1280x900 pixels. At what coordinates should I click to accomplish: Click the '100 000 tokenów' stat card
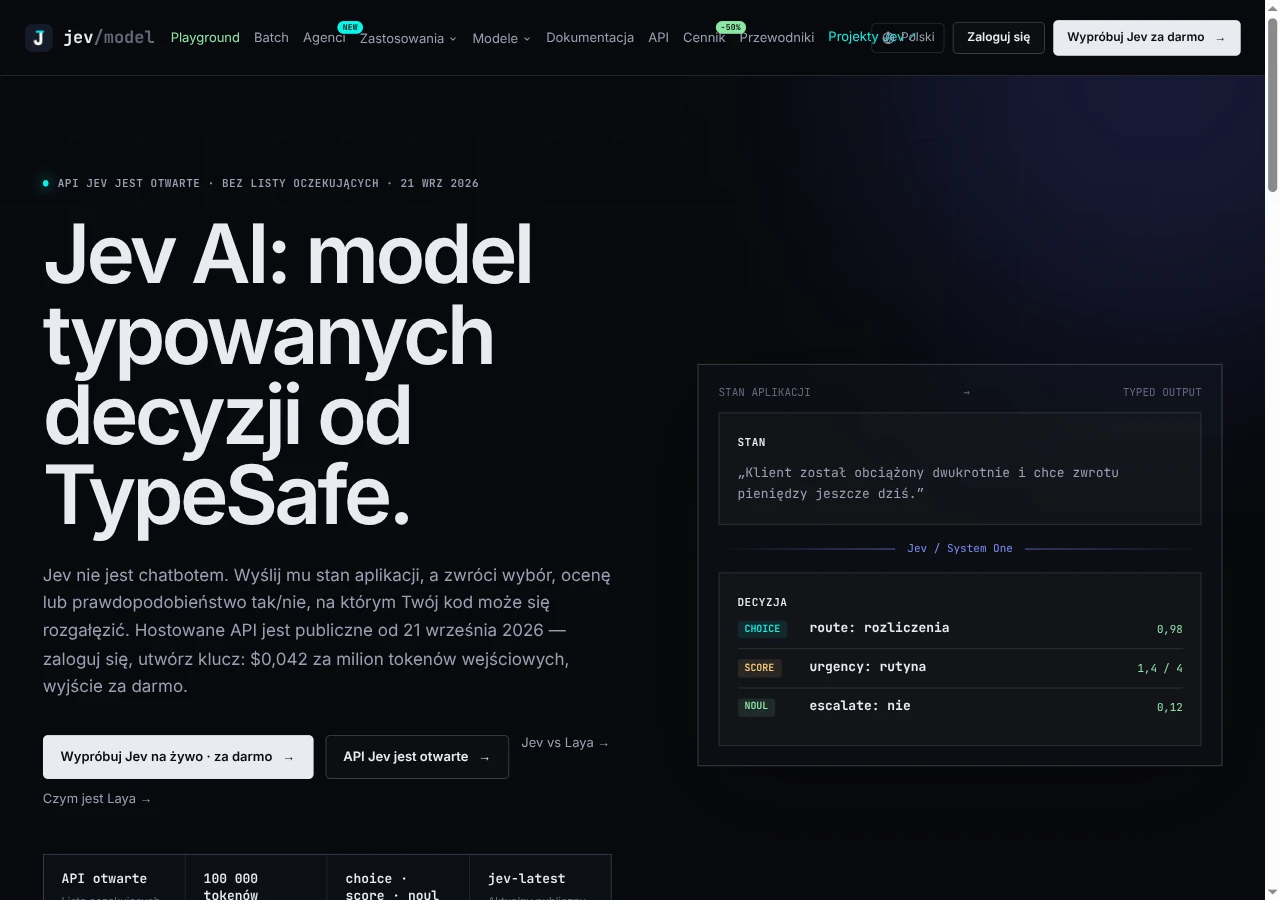[x=256, y=878]
